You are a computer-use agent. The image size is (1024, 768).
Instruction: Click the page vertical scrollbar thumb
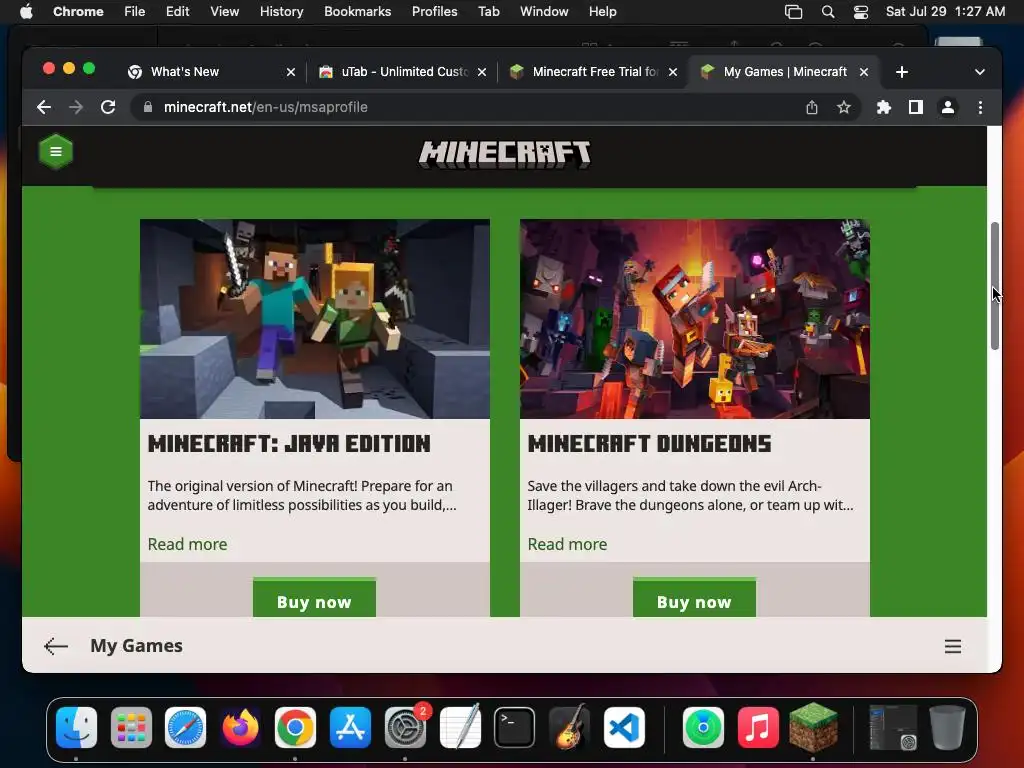tap(995, 286)
